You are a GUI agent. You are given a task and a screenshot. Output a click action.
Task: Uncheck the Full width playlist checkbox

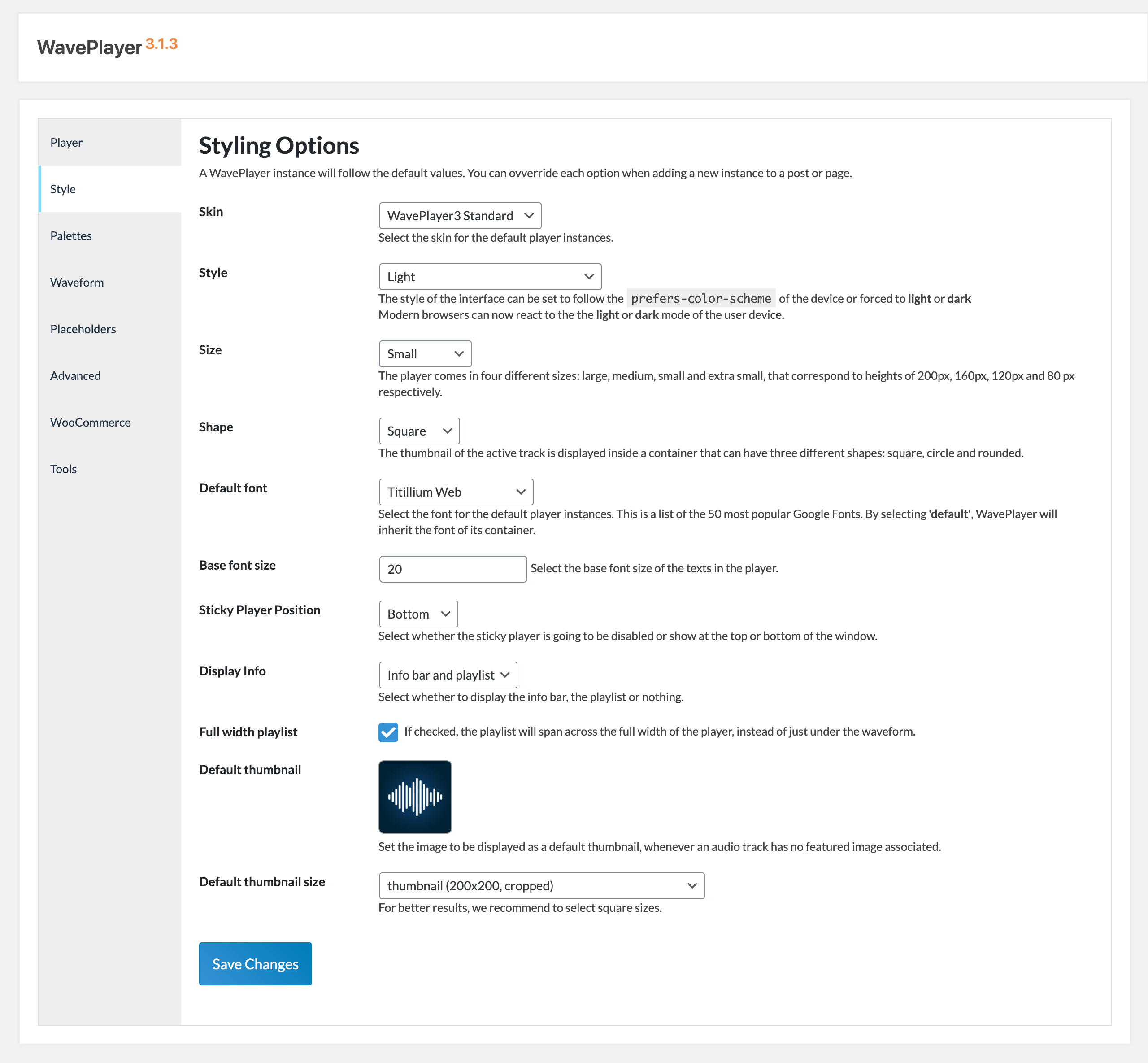[x=388, y=732]
